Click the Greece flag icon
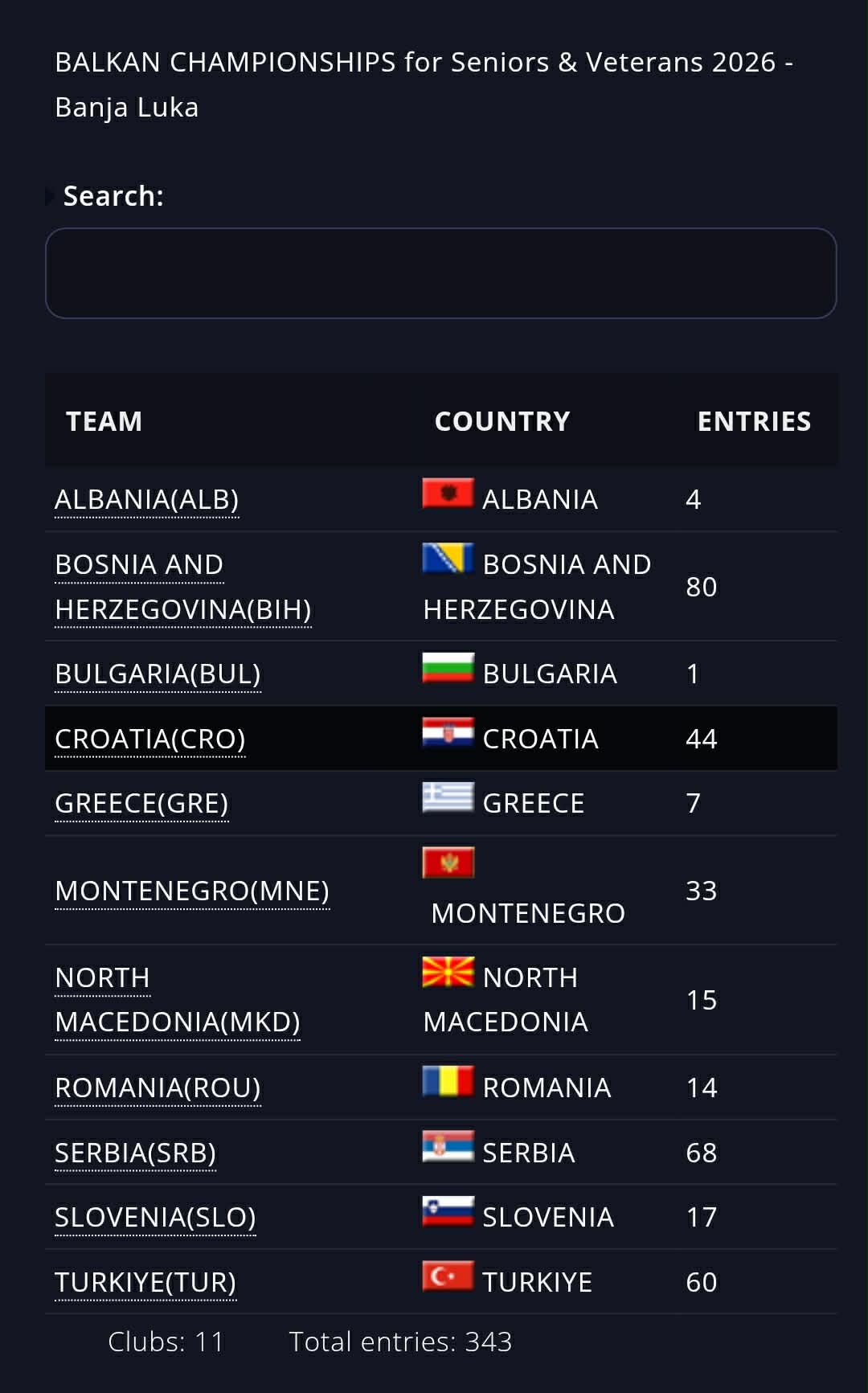This screenshot has width=868, height=1393. coord(448,797)
